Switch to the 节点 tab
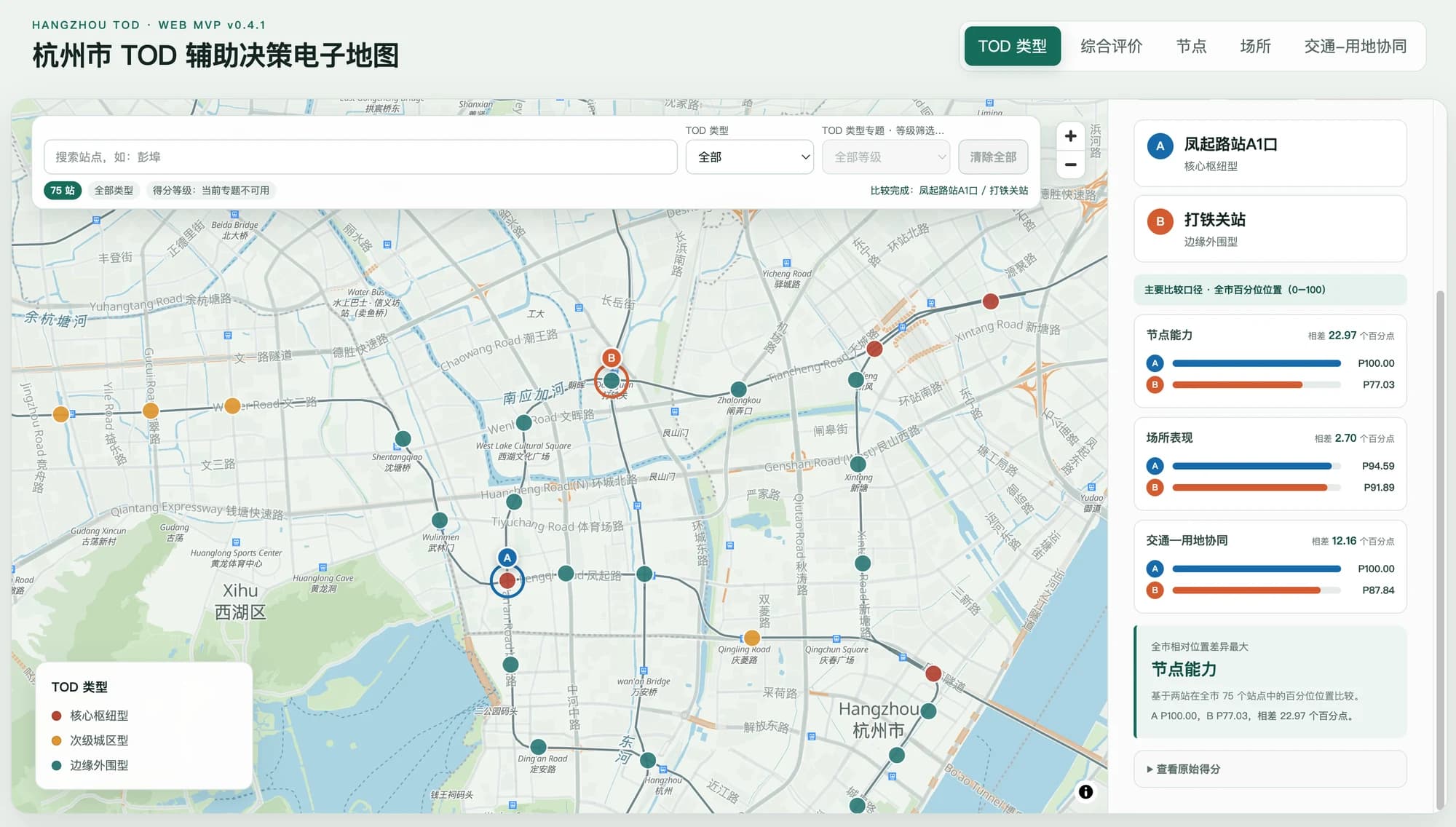This screenshot has height=827, width=1456. click(1191, 46)
